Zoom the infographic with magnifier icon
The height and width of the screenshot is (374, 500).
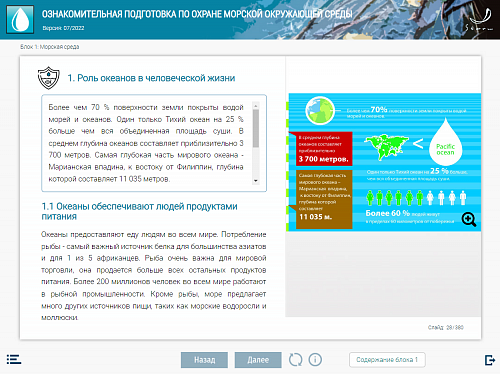[x=469, y=219]
